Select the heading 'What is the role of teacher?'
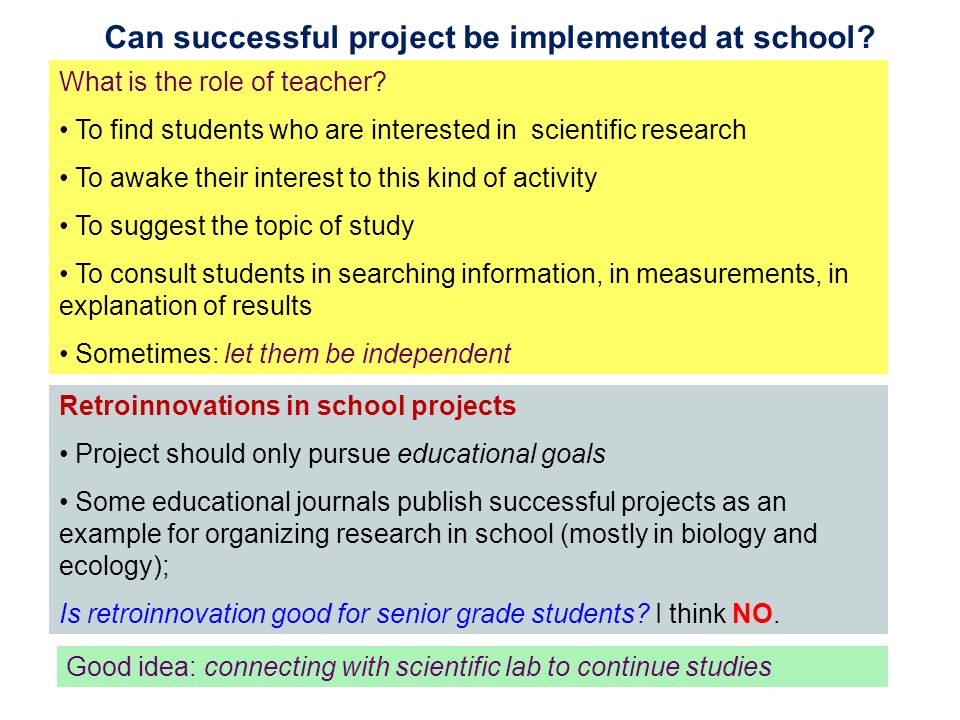 [223, 82]
